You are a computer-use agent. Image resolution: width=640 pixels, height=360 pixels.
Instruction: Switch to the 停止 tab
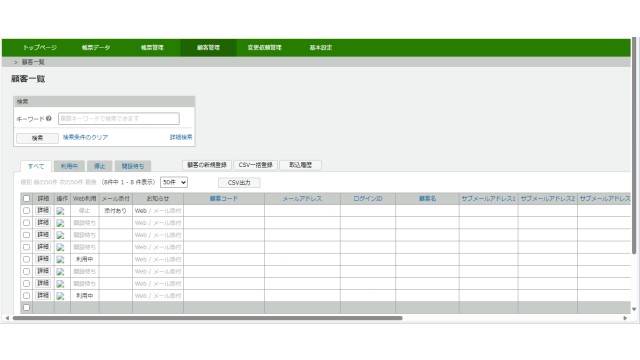click(100, 166)
